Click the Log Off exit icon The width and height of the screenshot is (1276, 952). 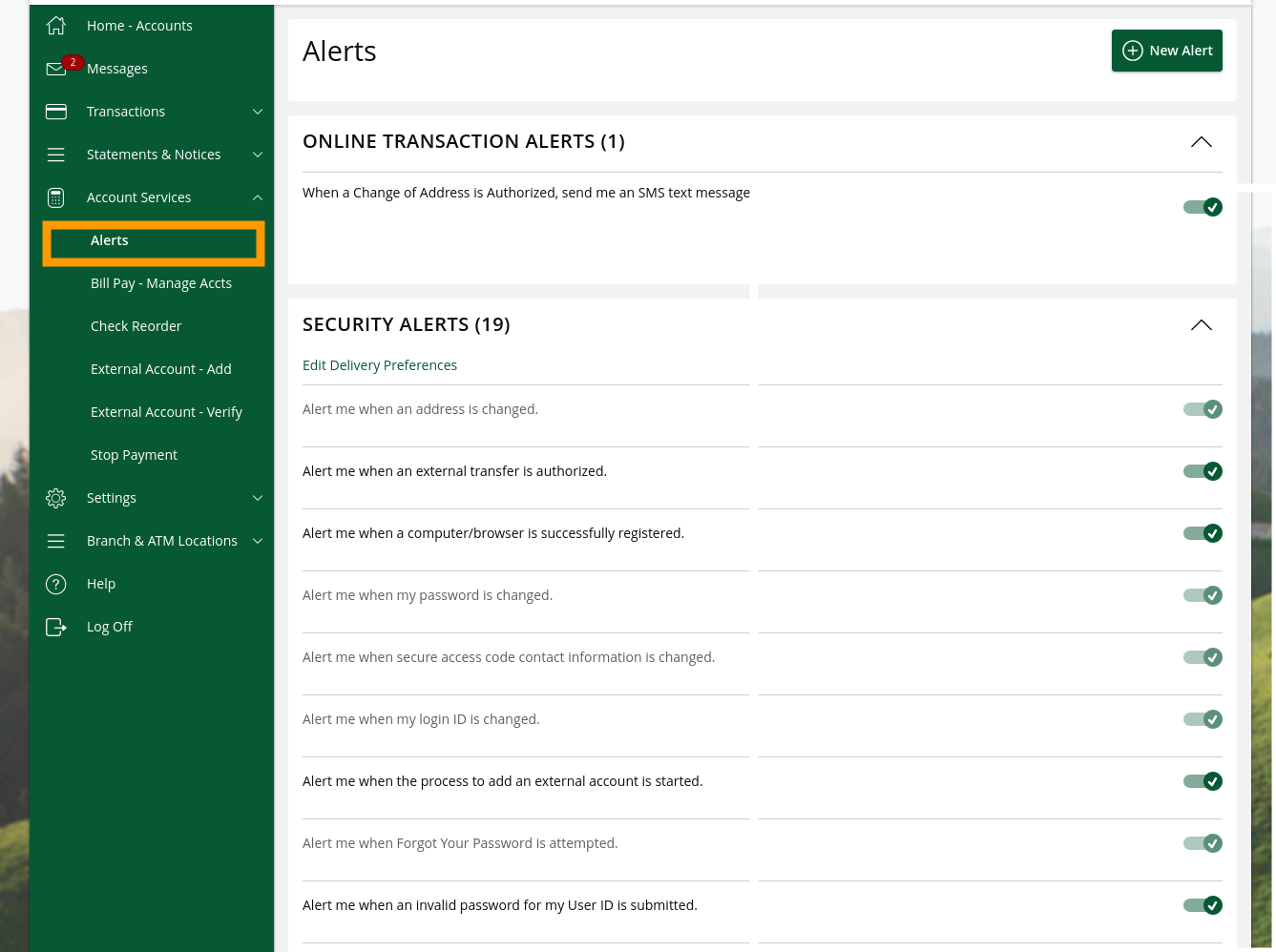coord(56,627)
